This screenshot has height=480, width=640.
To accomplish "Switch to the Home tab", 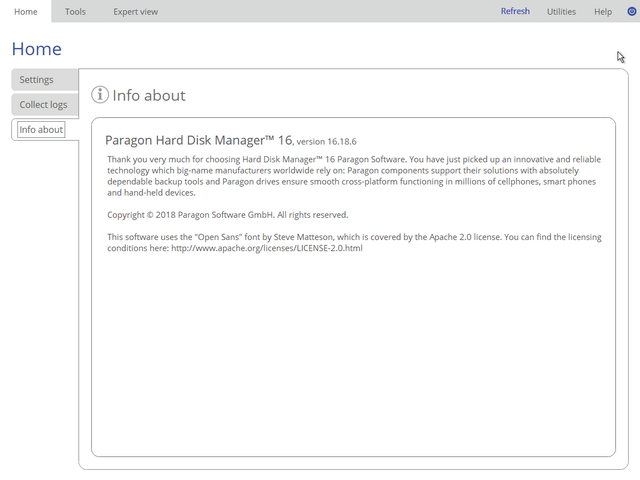I will point(26,11).
